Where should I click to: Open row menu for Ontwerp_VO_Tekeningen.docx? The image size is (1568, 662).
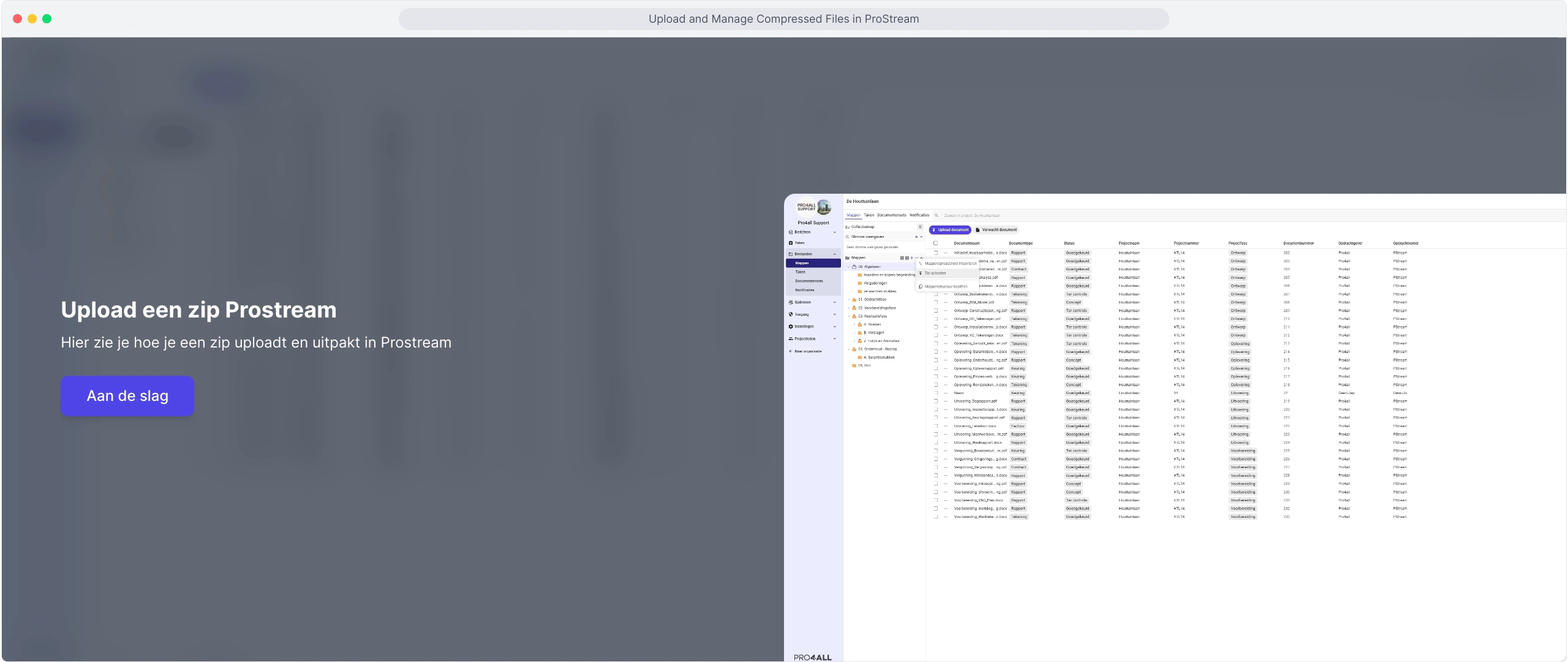(x=946, y=335)
